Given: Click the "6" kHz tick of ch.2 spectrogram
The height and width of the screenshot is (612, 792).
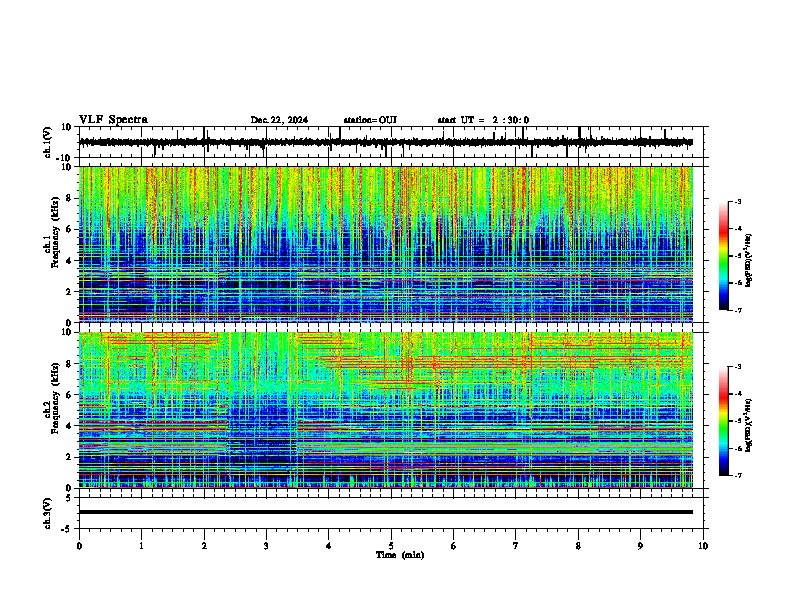Looking at the screenshot, I should 69,395.
